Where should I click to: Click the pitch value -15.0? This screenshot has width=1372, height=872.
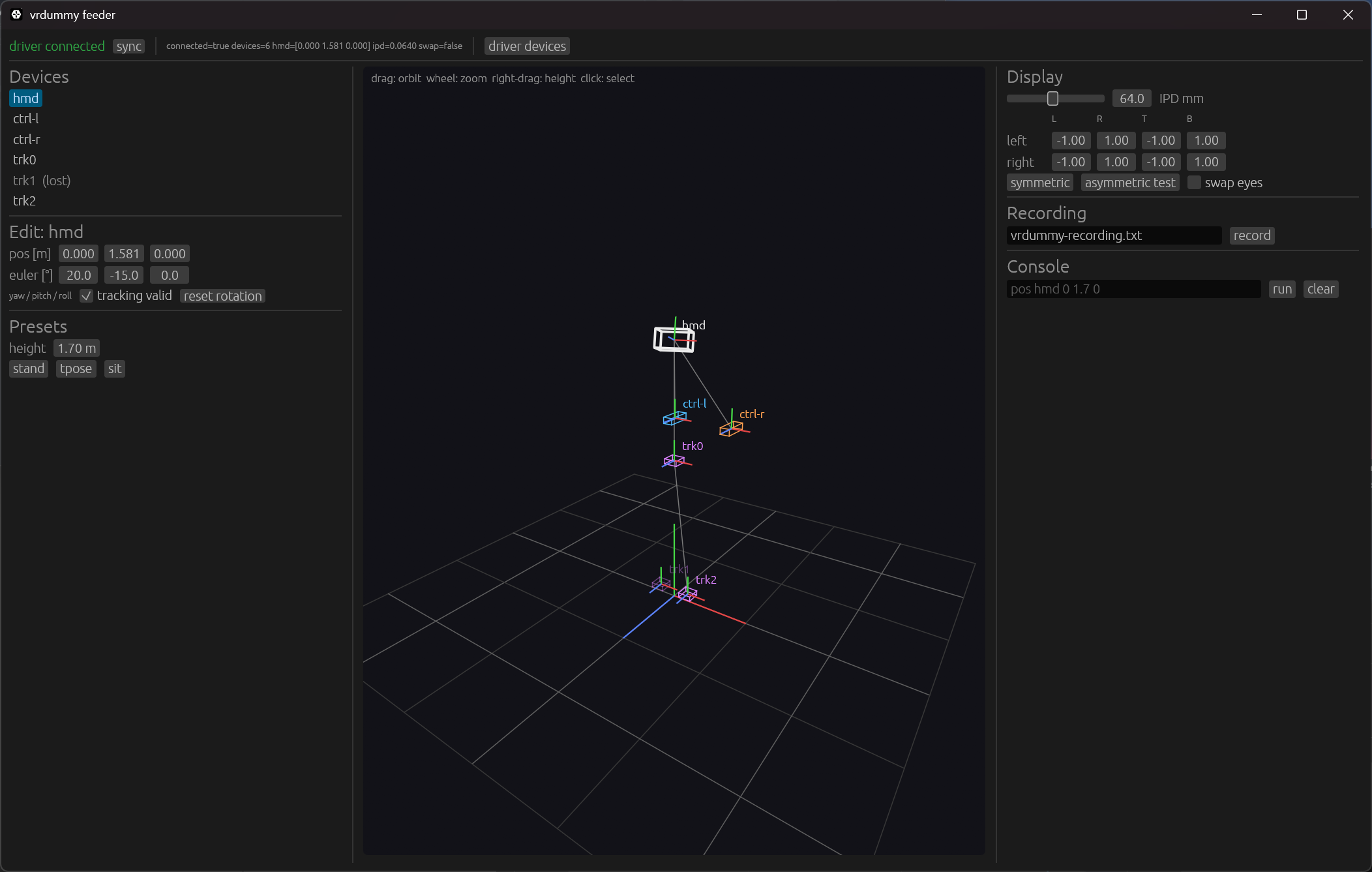[x=124, y=275]
